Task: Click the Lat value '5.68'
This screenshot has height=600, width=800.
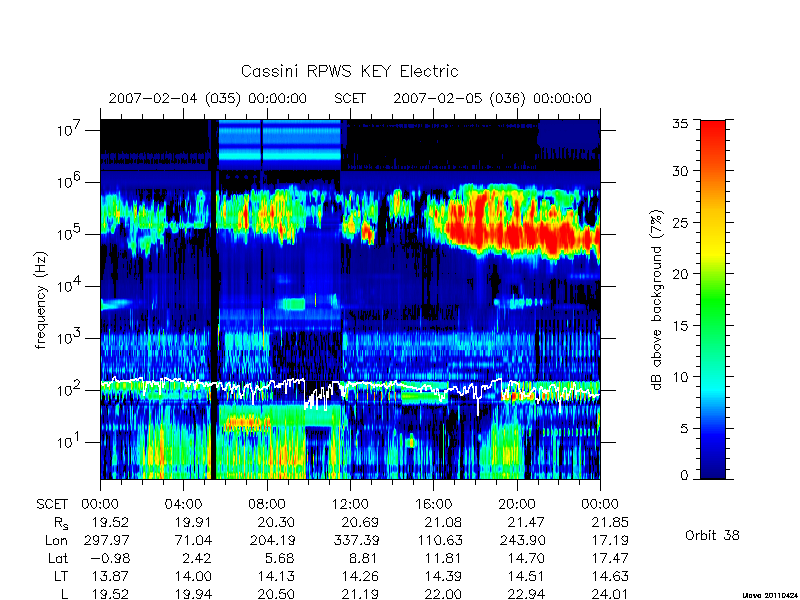Action: 280,558
